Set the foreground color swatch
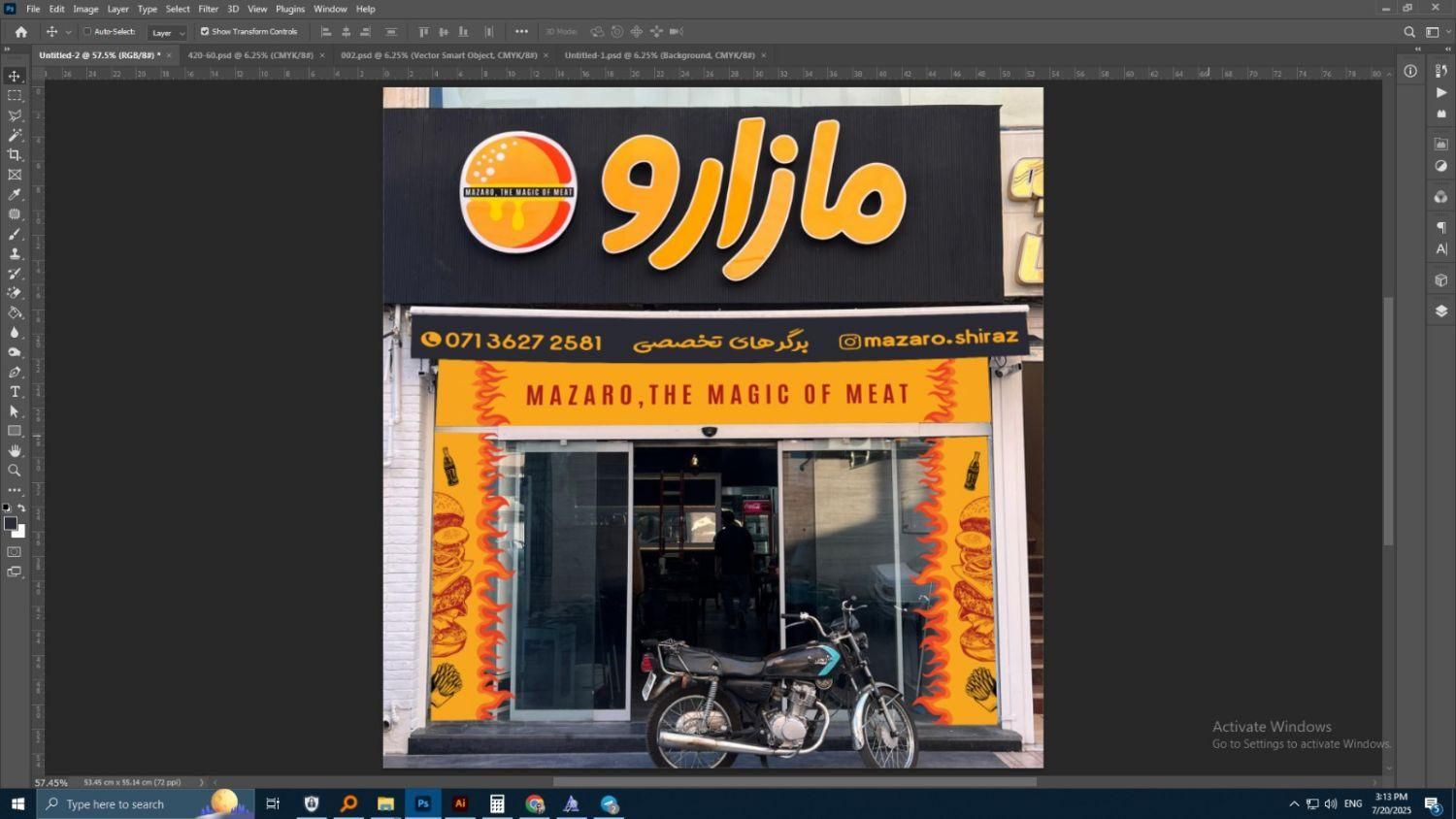This screenshot has height=819, width=1456. [x=10, y=523]
